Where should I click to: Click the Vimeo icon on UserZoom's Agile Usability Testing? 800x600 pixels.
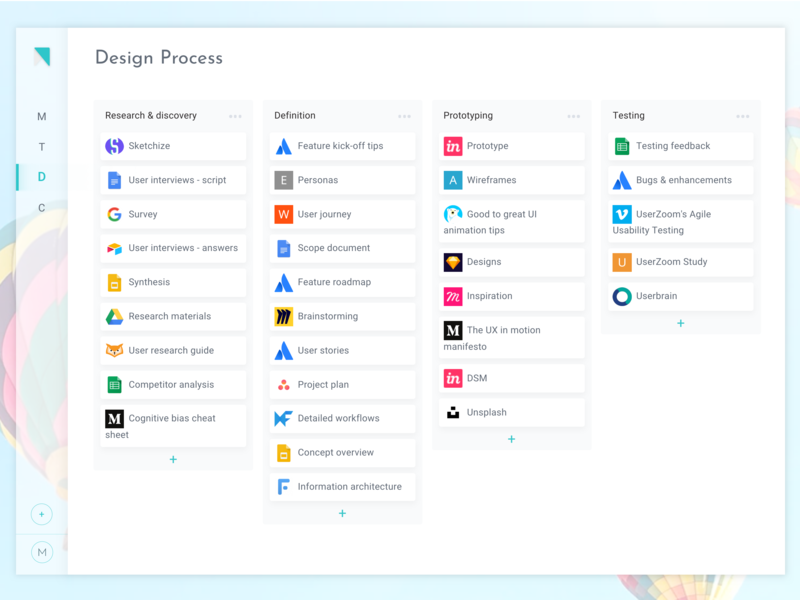point(622,214)
